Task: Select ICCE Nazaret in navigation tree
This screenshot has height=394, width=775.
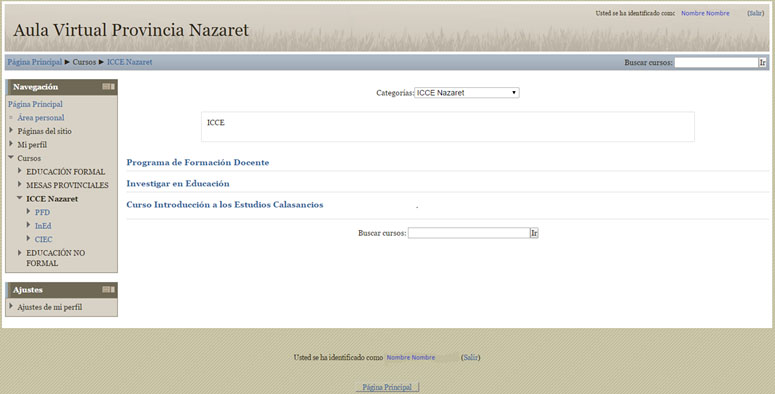Action: pos(52,199)
